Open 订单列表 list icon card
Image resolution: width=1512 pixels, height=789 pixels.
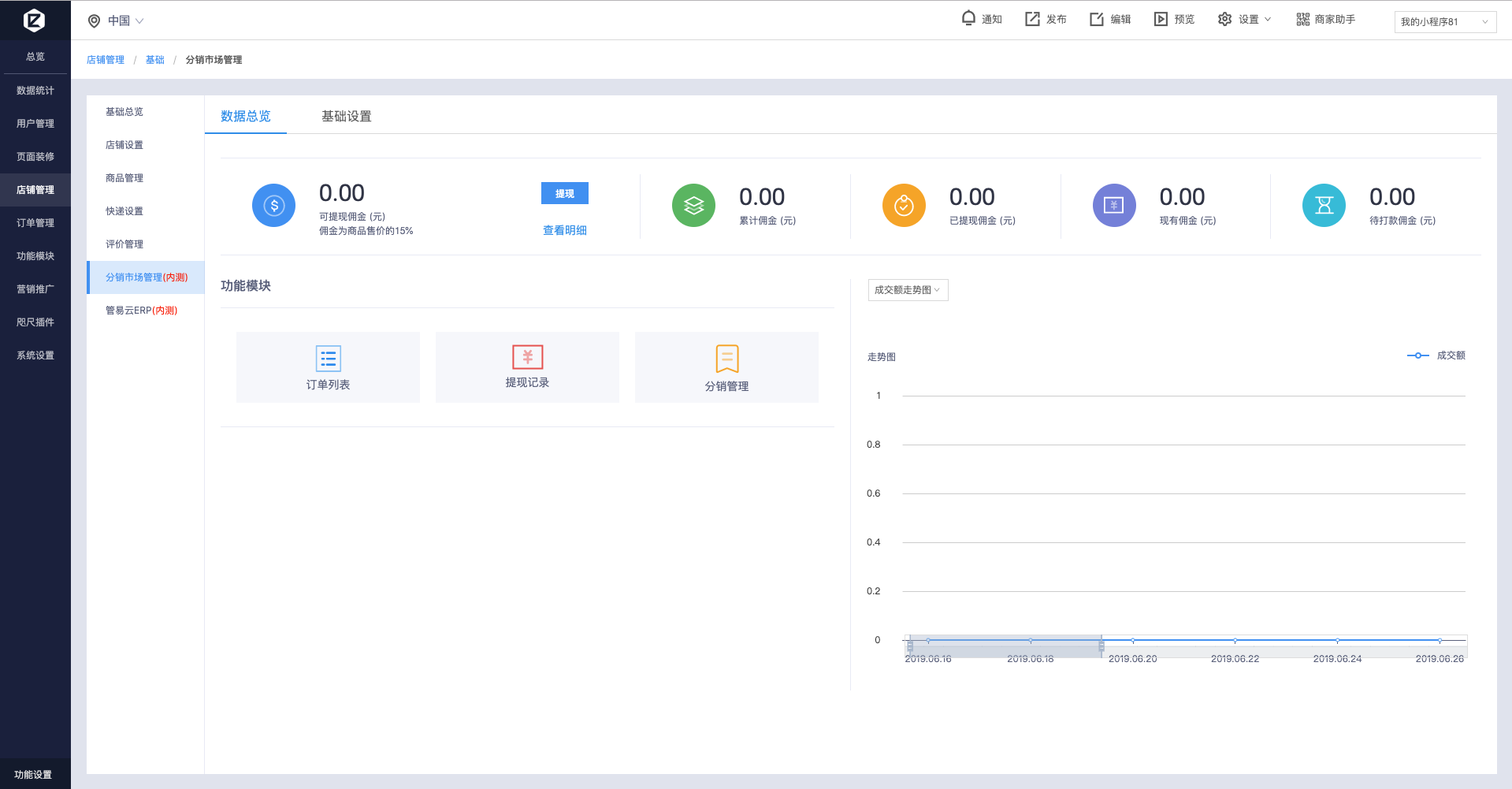(328, 367)
